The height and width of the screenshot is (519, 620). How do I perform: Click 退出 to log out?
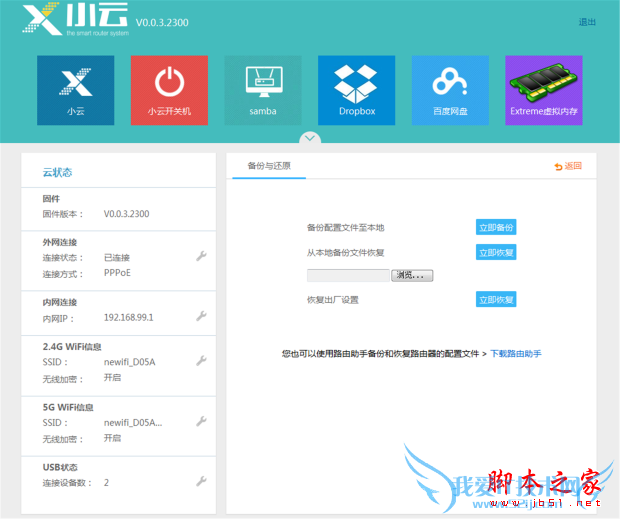coord(587,22)
